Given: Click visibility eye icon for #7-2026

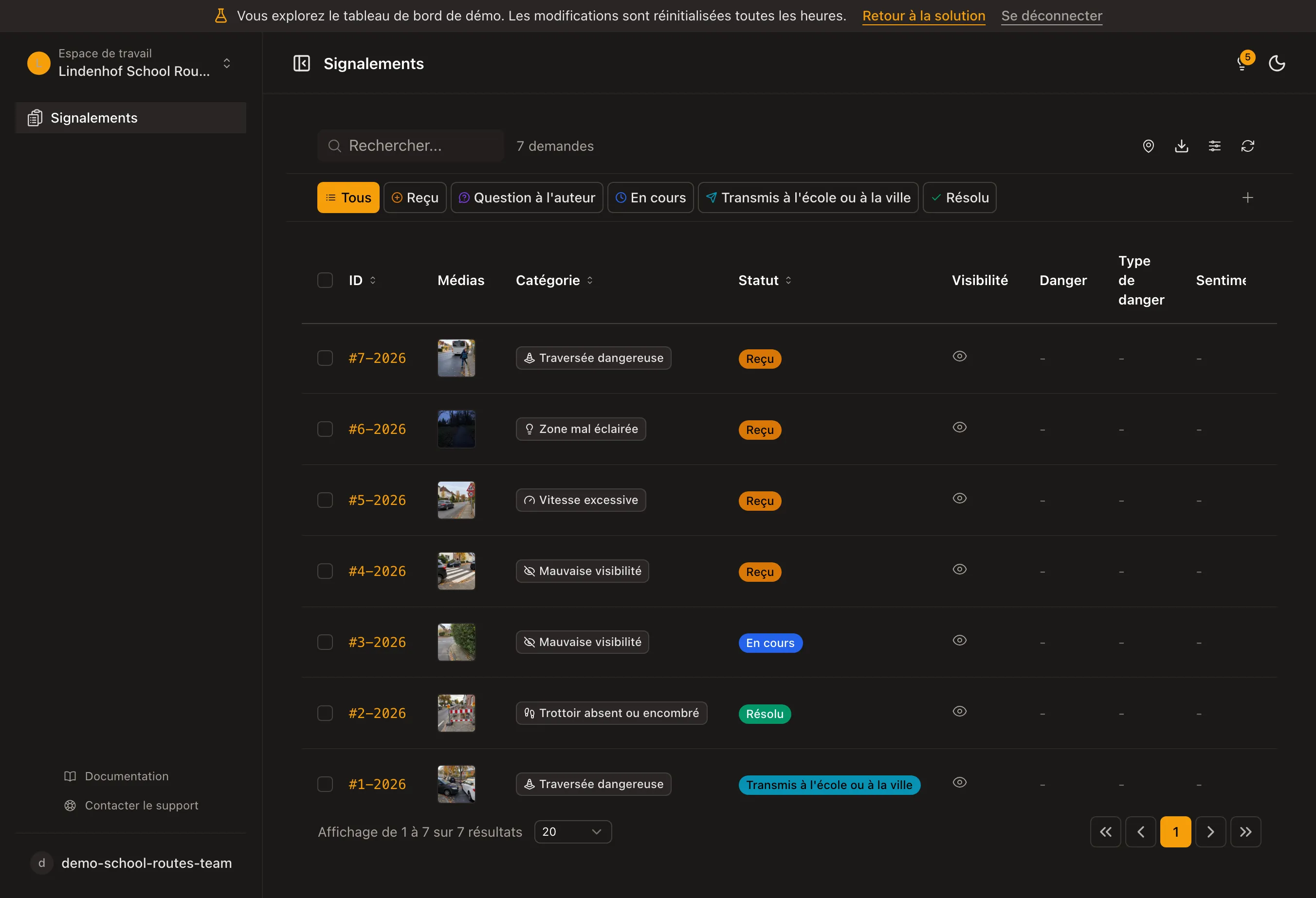Looking at the screenshot, I should coord(959,356).
